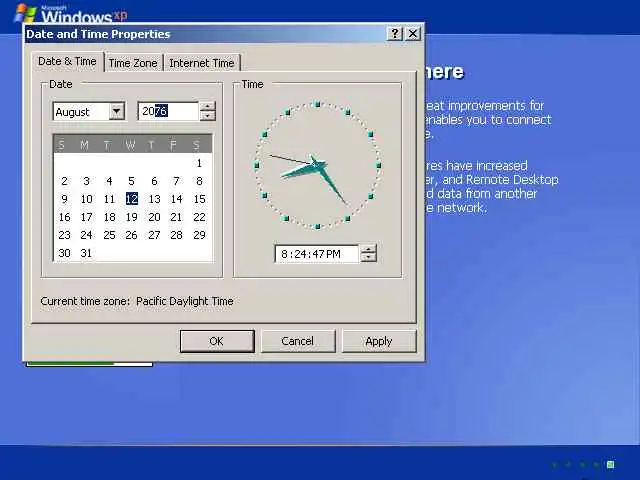Decrease the year with the down arrow
Screen dimensions: 640x480
[208, 116]
